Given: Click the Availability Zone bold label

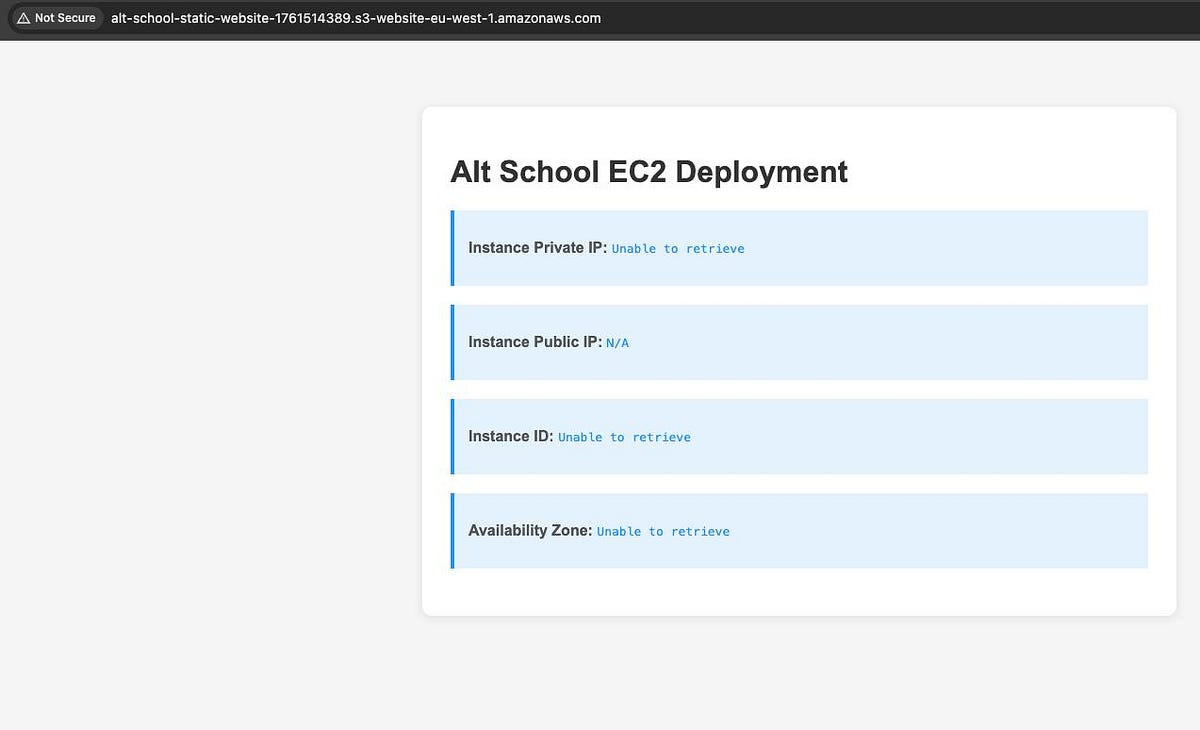Looking at the screenshot, I should point(530,530).
